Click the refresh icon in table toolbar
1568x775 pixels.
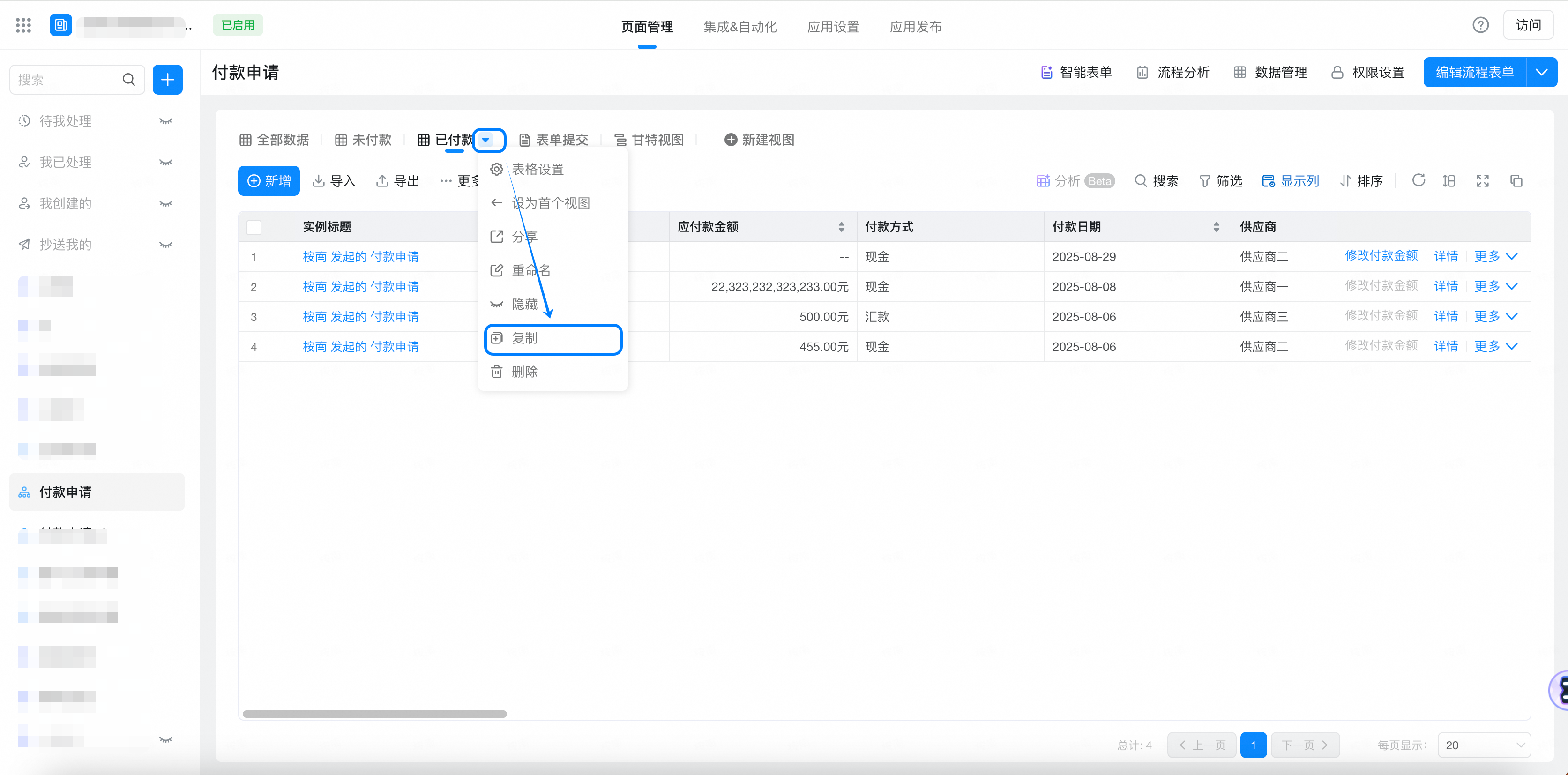[x=1418, y=180]
